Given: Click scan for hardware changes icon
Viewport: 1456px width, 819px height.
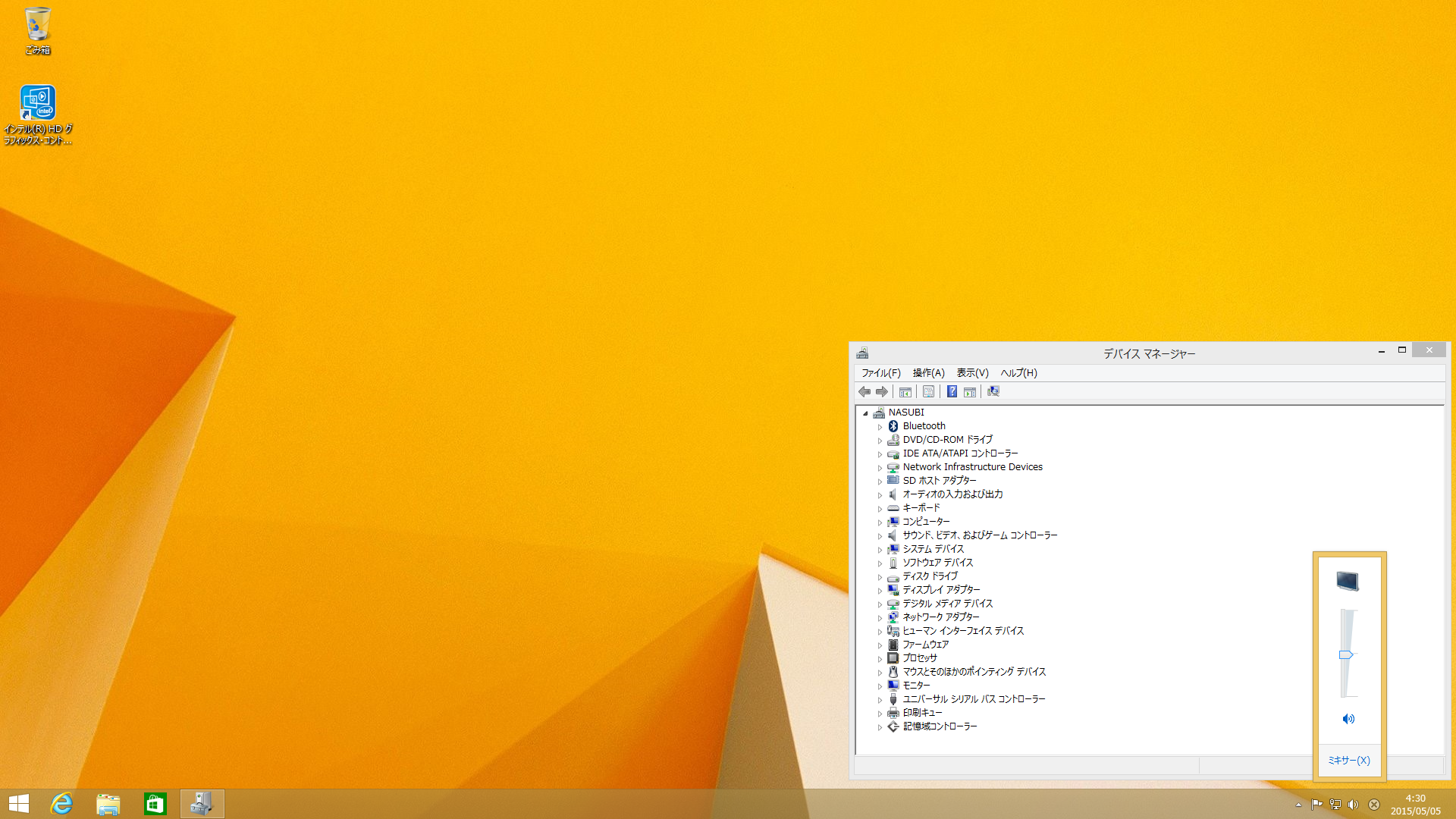Looking at the screenshot, I should click(993, 391).
